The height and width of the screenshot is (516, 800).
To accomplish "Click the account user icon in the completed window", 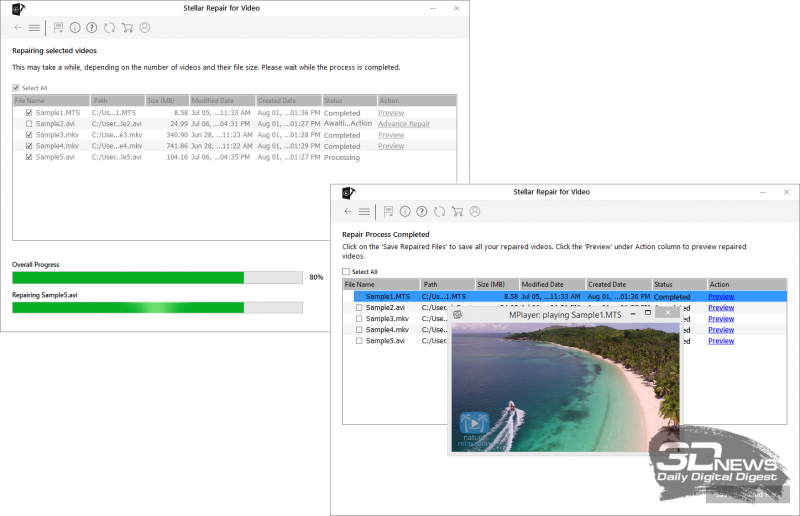I will [475, 211].
